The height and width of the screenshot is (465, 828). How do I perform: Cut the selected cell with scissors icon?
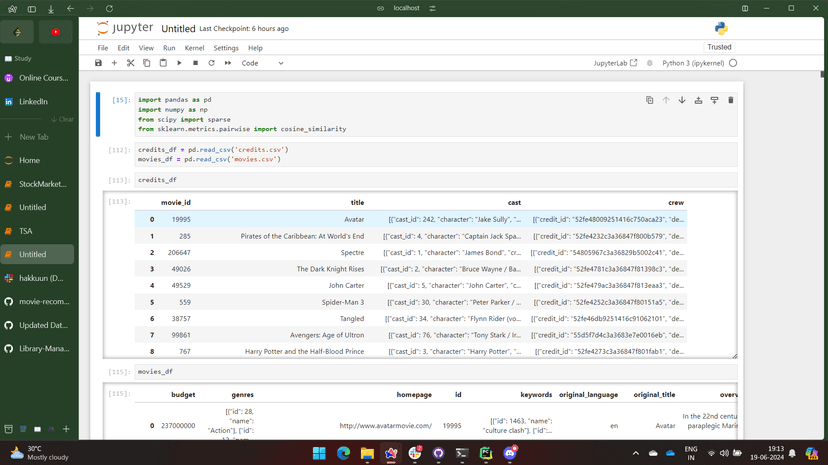[130, 63]
